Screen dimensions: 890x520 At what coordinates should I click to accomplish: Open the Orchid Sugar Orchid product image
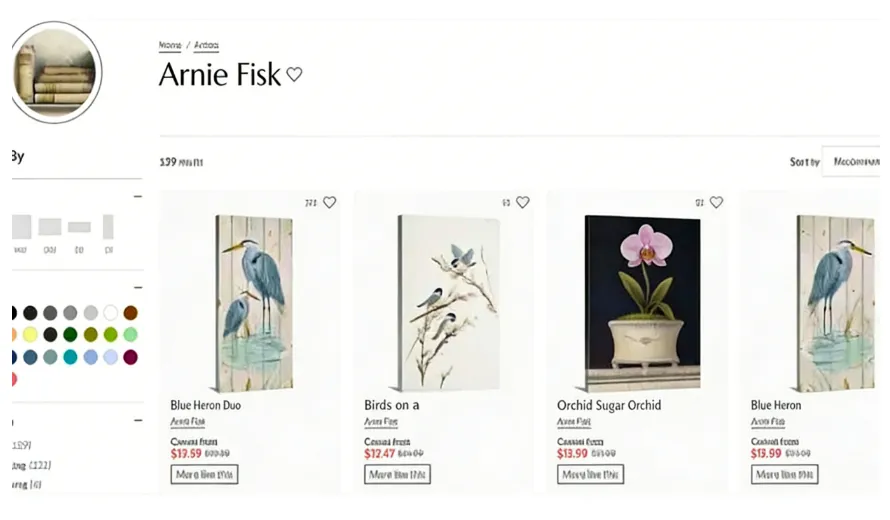[x=643, y=302]
